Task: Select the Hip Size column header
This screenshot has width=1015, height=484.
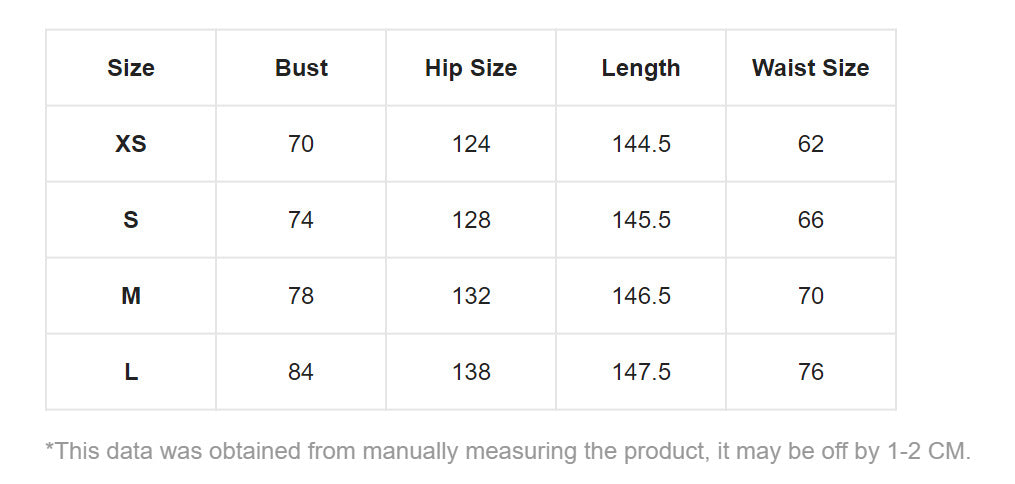Action: coord(471,68)
